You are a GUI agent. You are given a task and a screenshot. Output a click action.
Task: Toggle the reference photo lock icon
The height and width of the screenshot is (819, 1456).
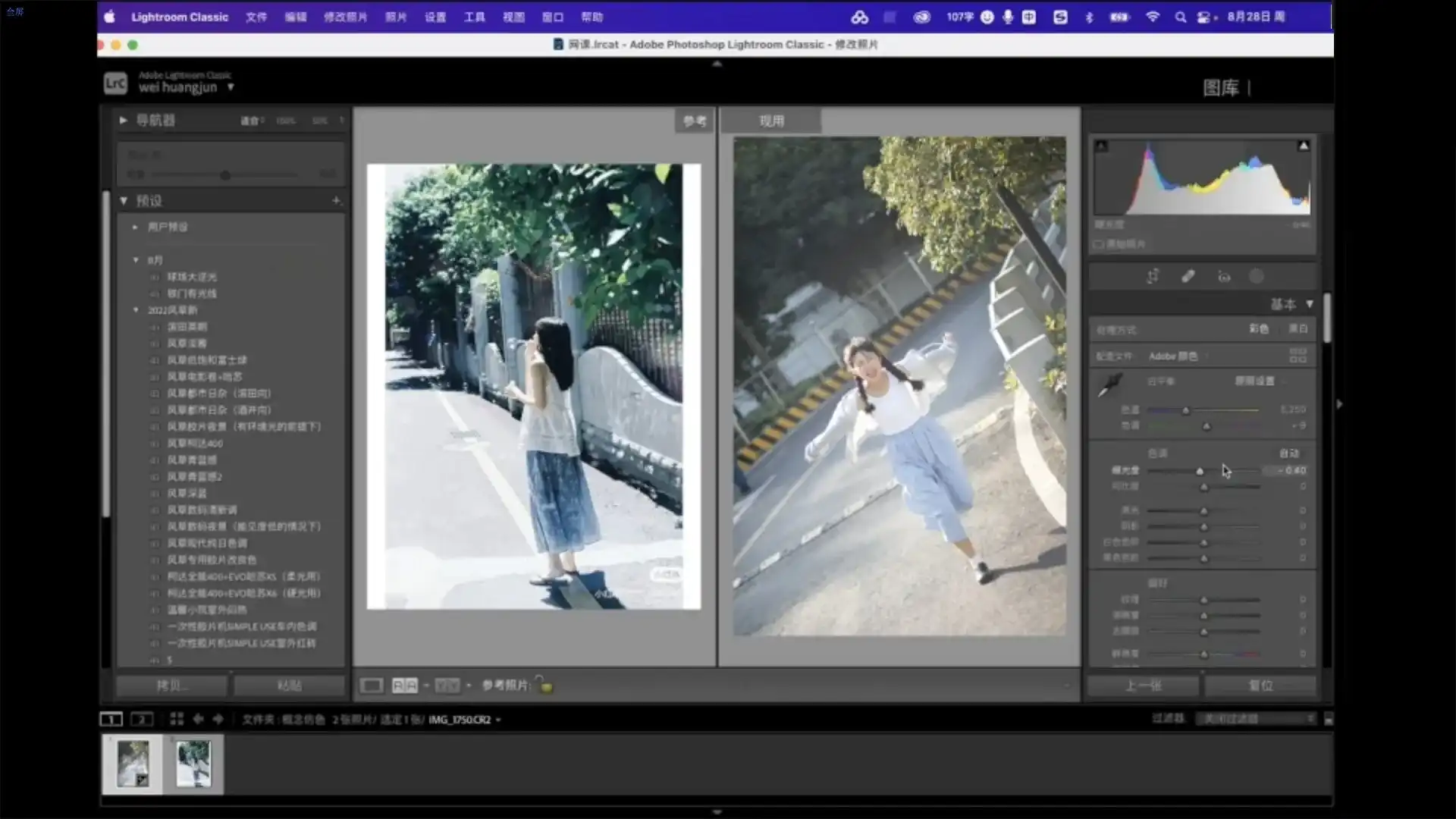click(545, 685)
